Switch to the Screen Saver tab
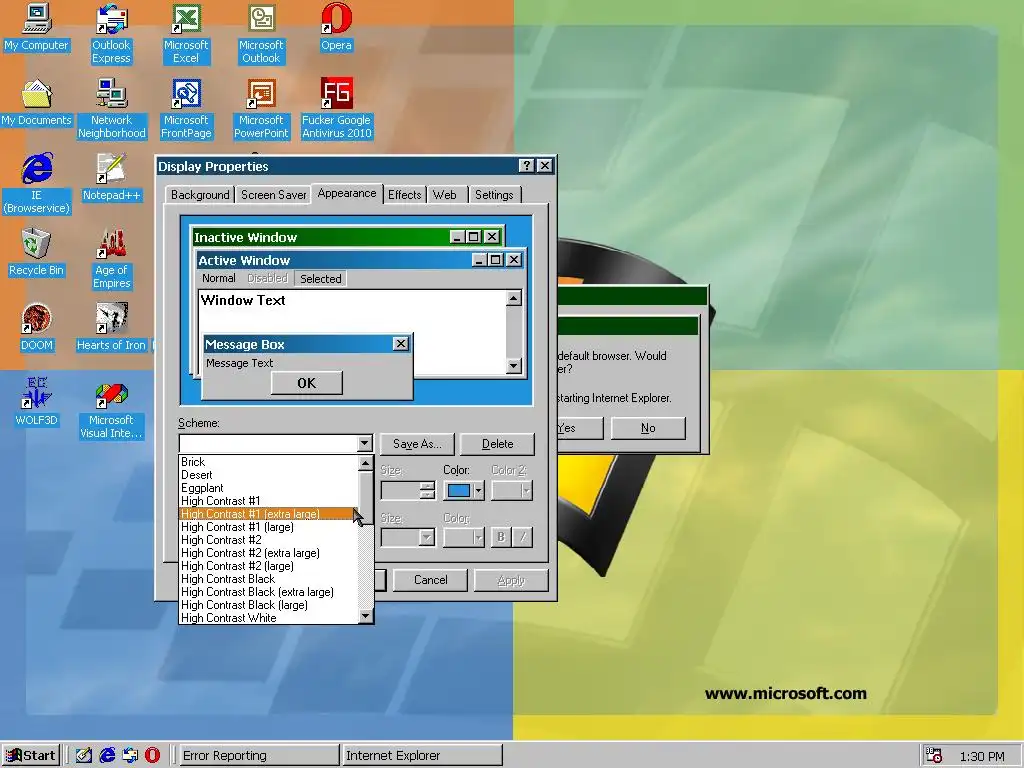The height and width of the screenshot is (768, 1024). pos(274,195)
